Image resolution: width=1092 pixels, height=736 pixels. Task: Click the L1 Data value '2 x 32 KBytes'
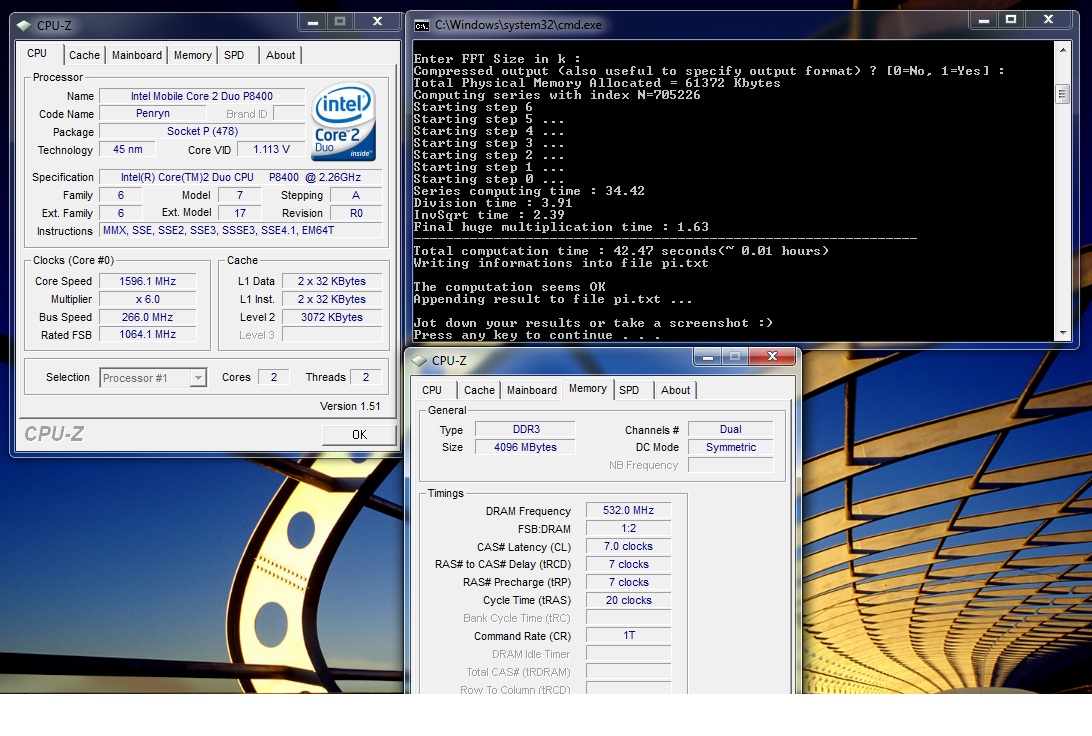(x=332, y=281)
